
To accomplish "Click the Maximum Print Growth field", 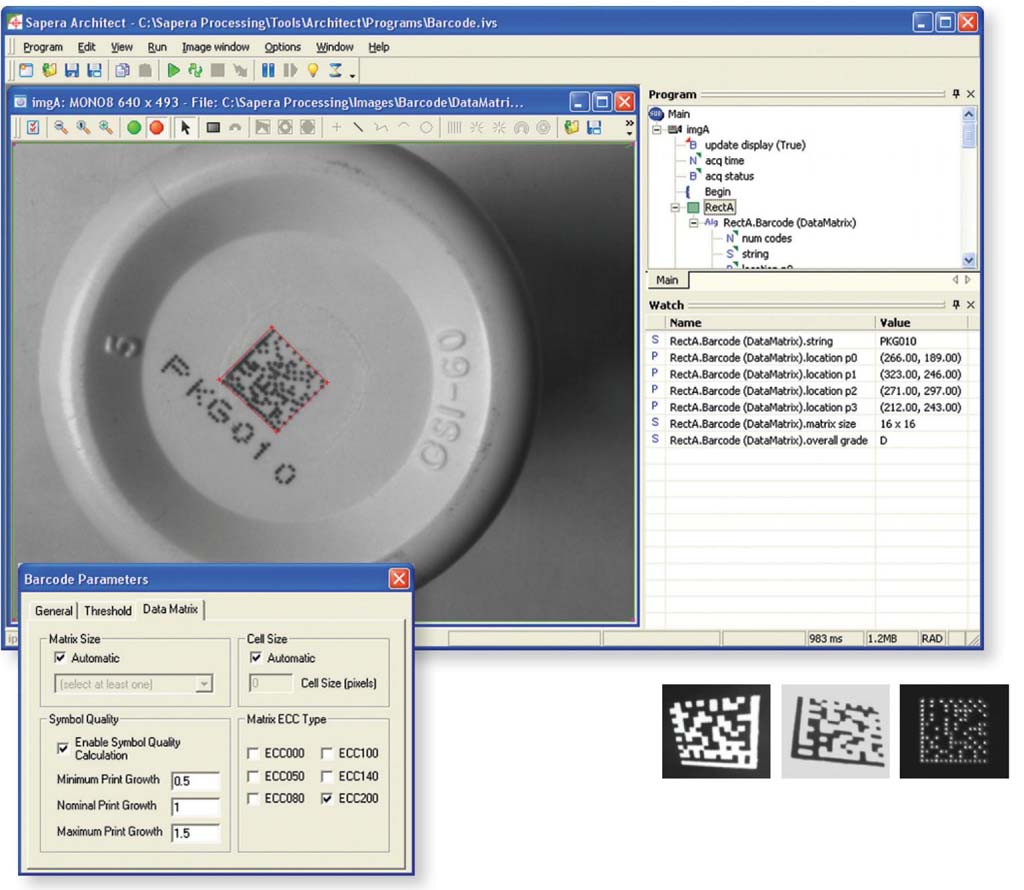I will pos(195,833).
